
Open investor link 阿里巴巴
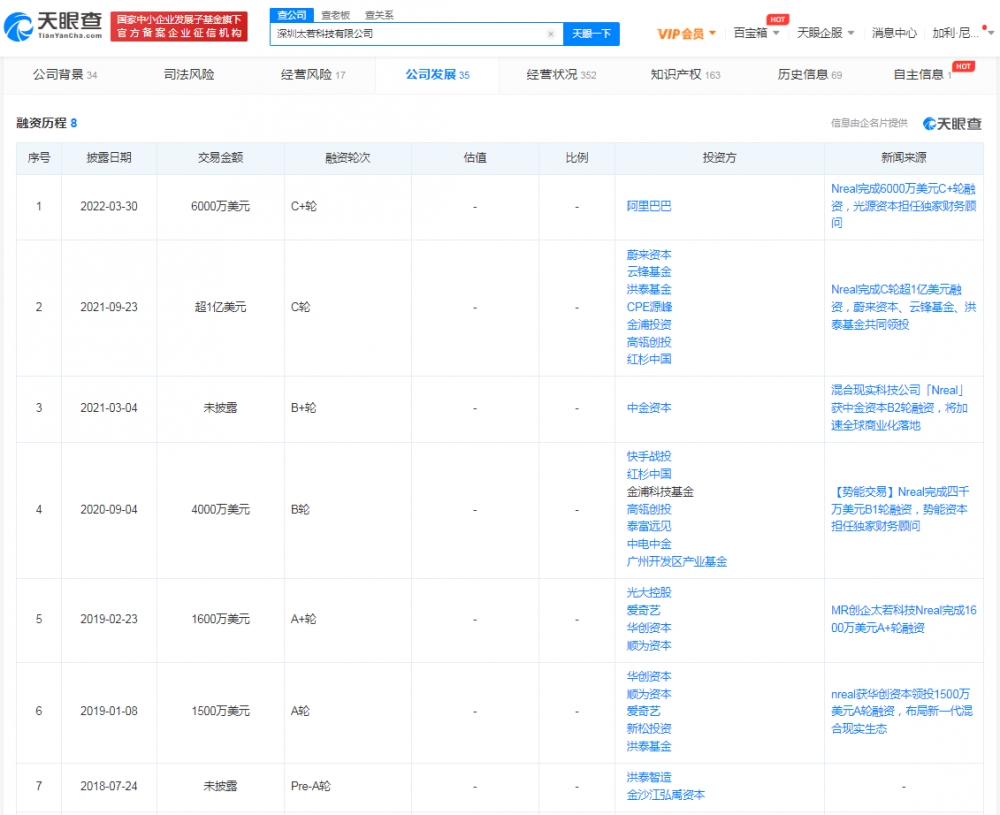point(649,206)
